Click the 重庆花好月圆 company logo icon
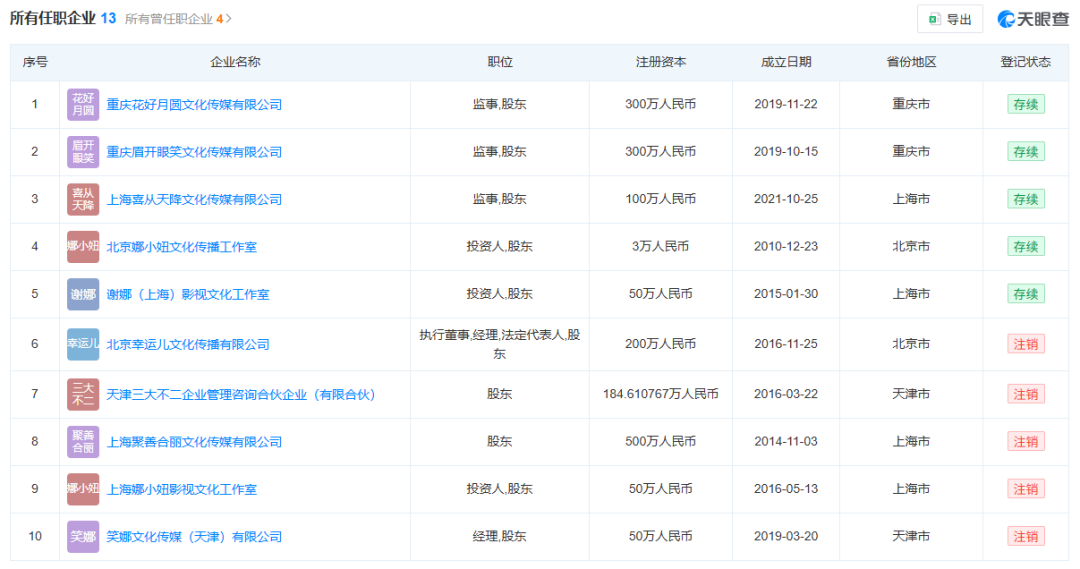1080x569 pixels. 83,105
